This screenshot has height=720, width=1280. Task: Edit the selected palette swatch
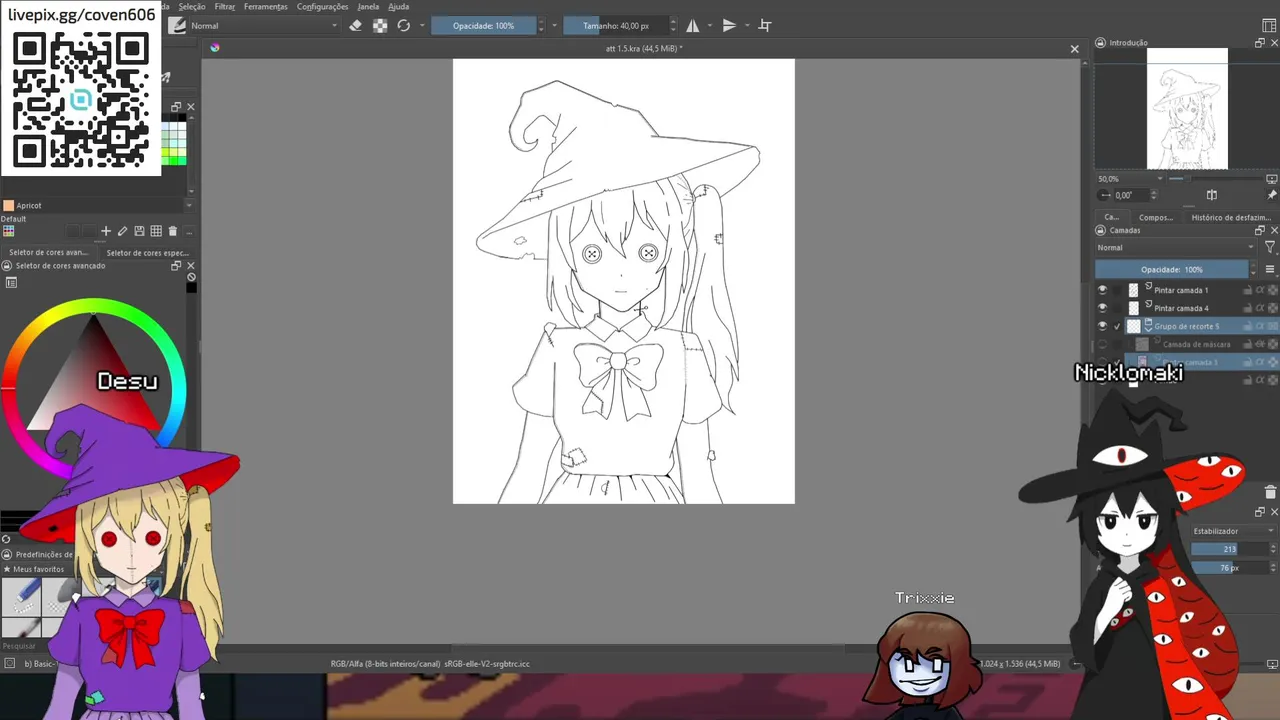point(122,231)
